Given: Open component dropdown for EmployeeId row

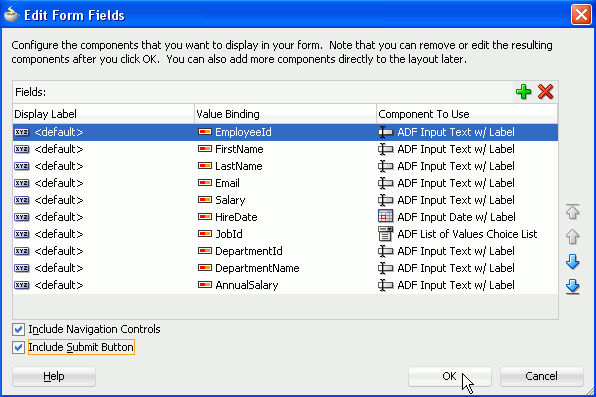Looking at the screenshot, I should (x=467, y=132).
